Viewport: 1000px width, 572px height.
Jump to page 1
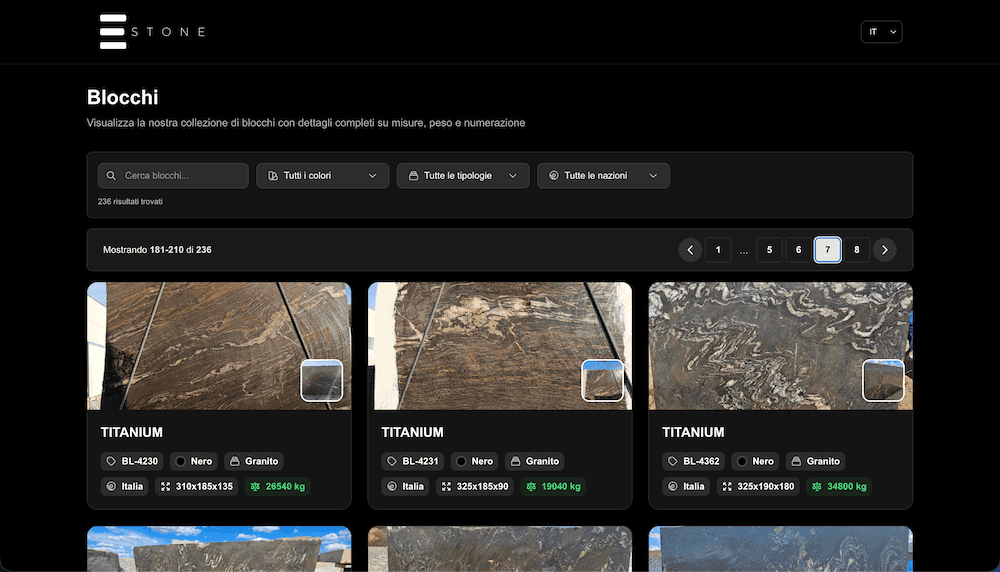click(x=718, y=250)
